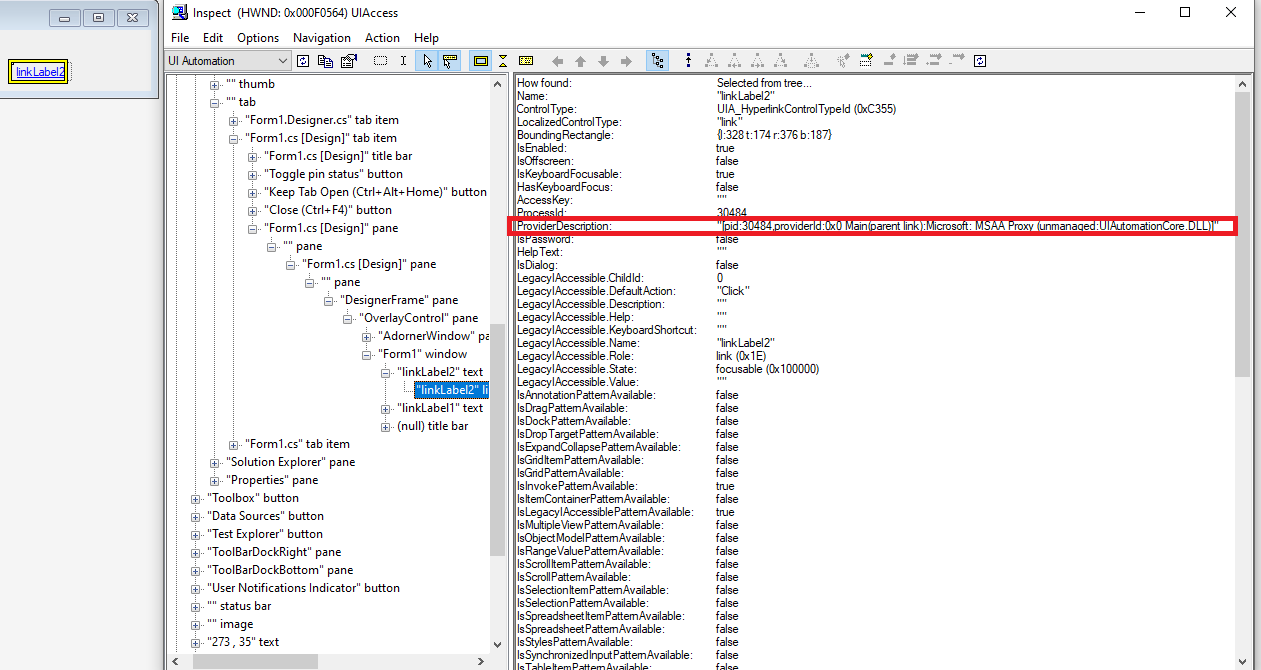Screen dimensions: 1261x670
Task: Select the "ToolBarDockBottom" pane tree item
Action: [280, 570]
